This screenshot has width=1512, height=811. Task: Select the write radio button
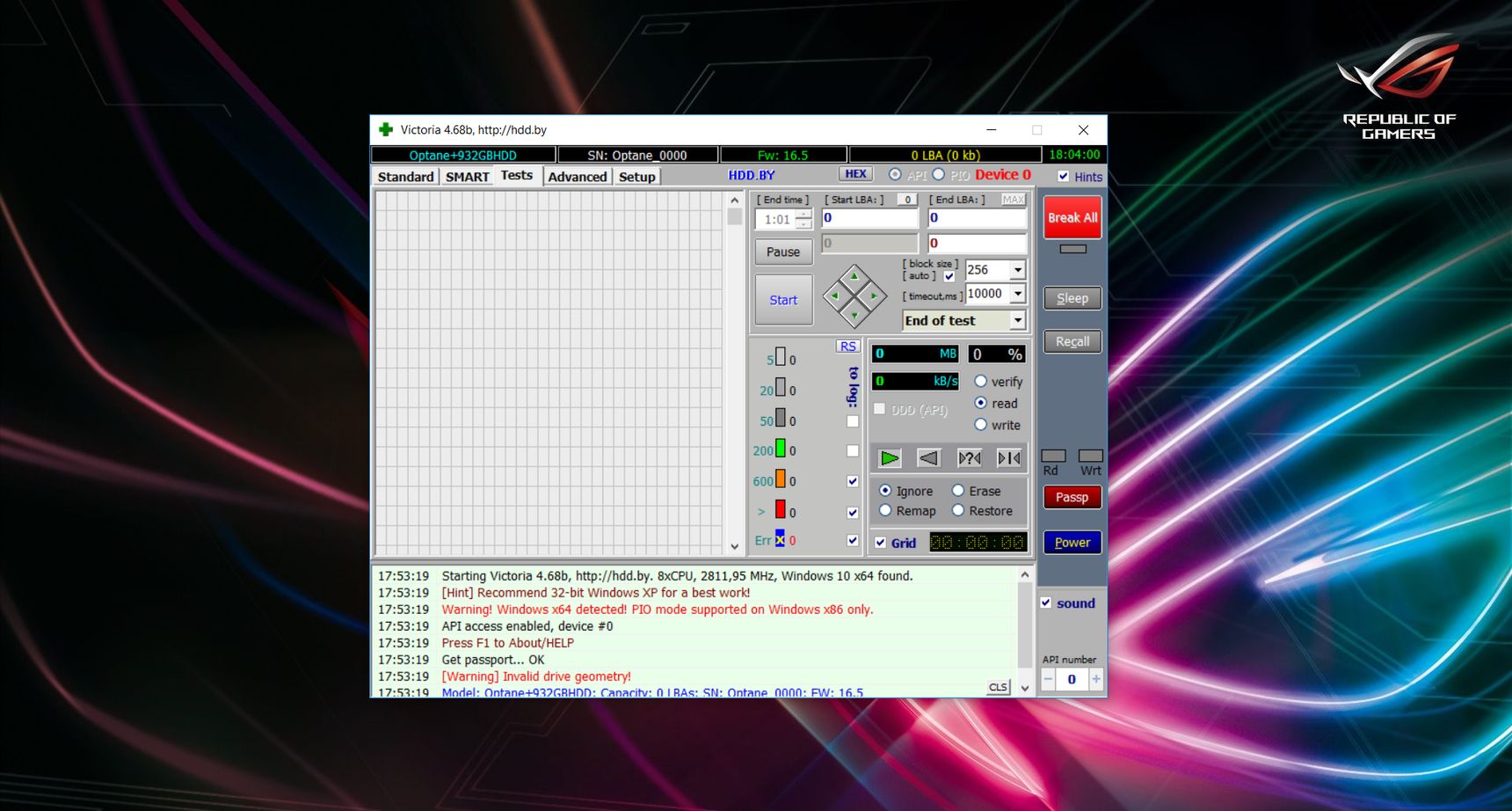(981, 424)
